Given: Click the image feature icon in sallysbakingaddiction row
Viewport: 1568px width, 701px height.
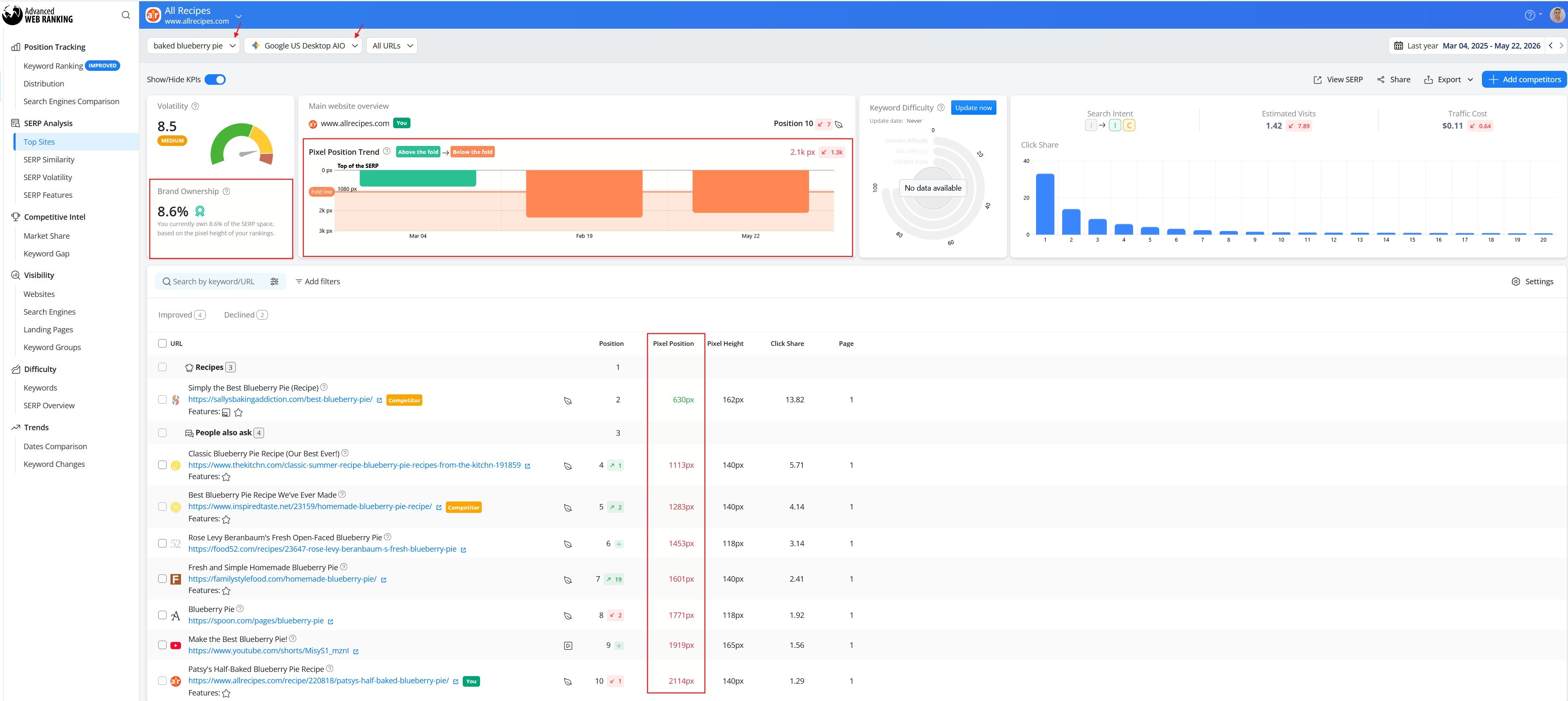Looking at the screenshot, I should (226, 413).
